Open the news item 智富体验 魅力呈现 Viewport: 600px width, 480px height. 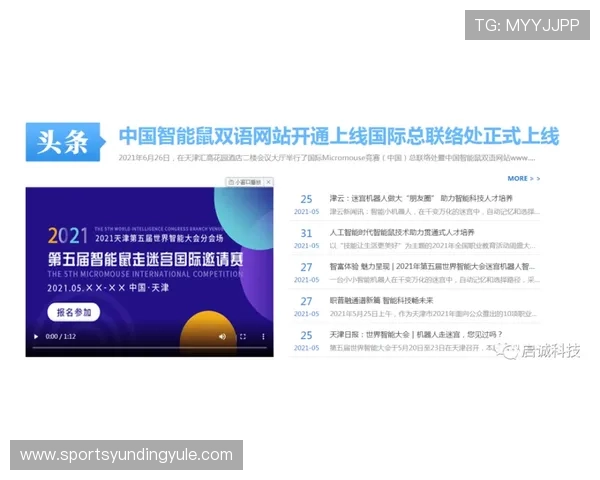(x=432, y=266)
